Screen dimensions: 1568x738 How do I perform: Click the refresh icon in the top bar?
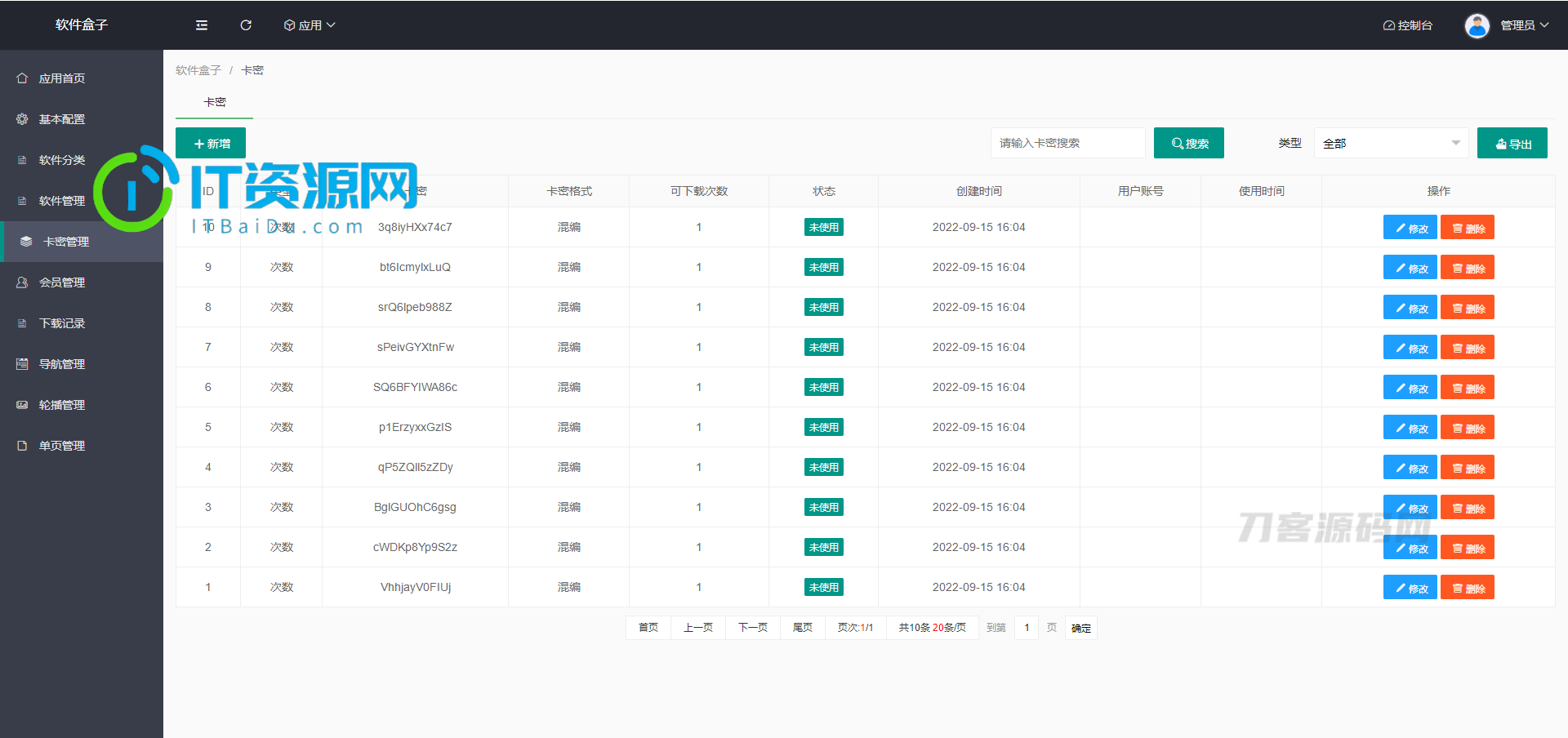pyautogui.click(x=246, y=25)
